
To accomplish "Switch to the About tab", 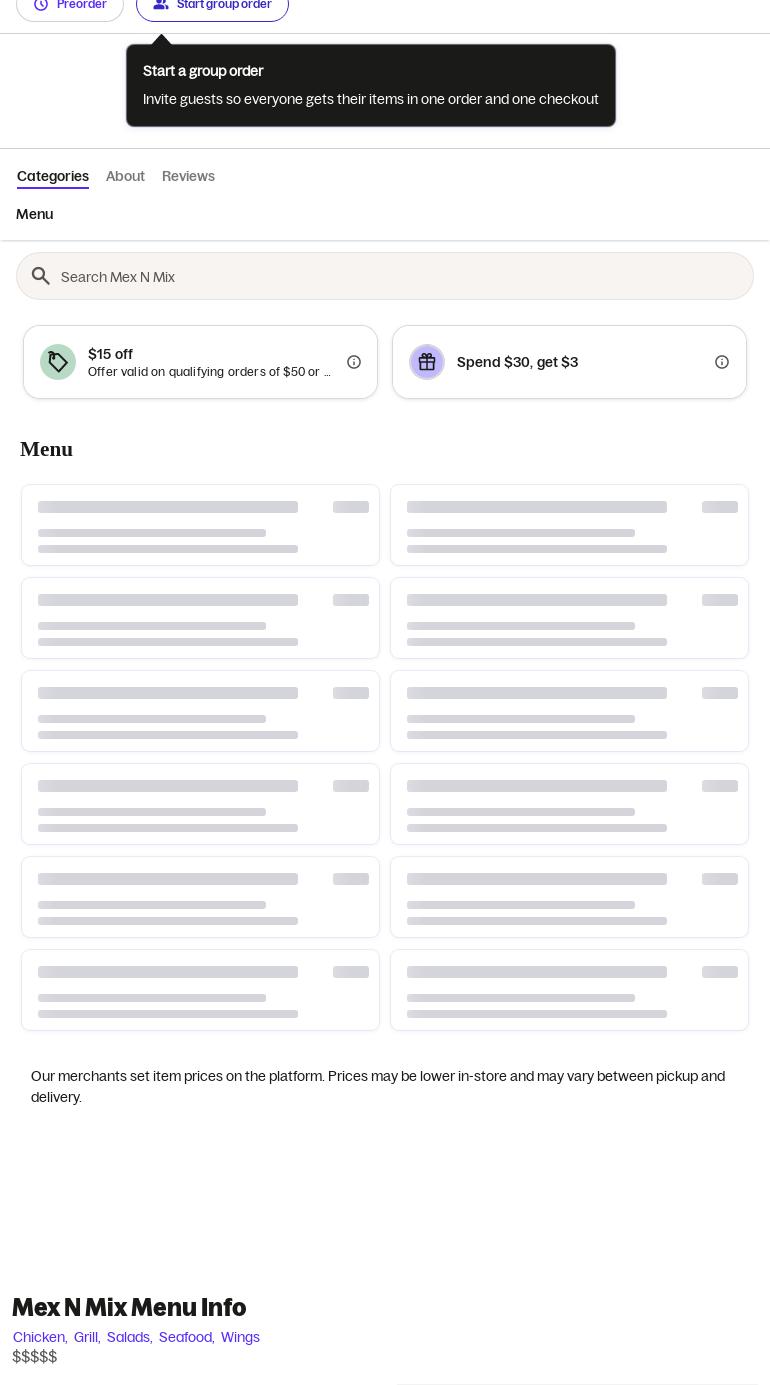I will click(125, 176).
